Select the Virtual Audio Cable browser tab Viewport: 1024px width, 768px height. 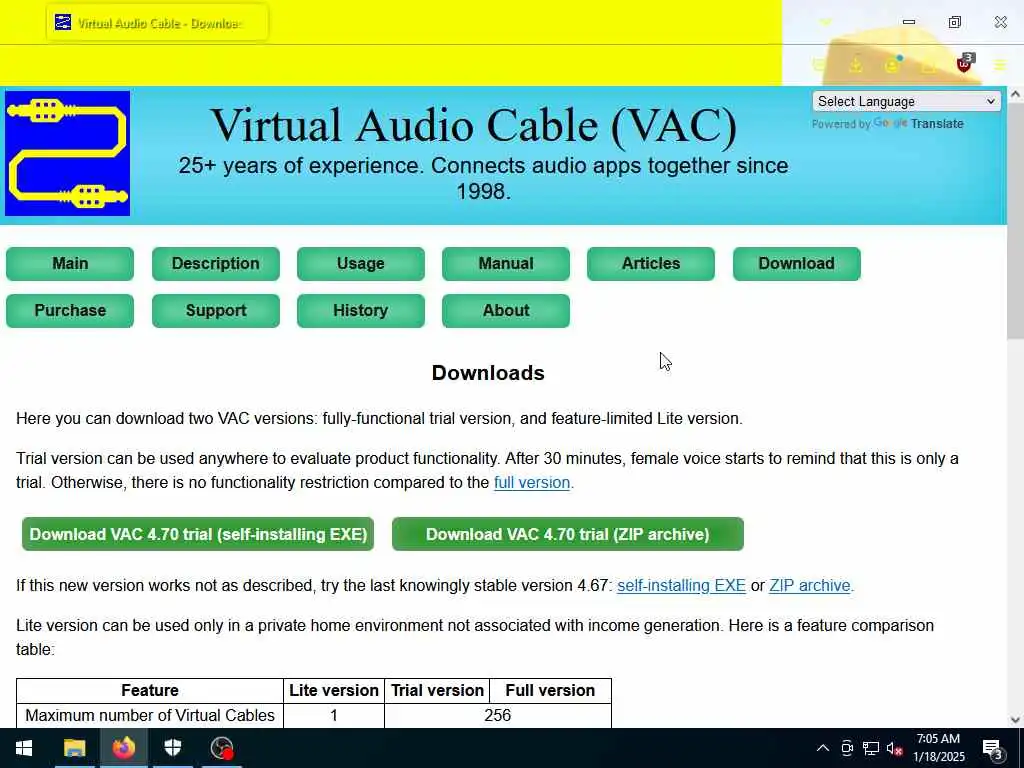tap(157, 22)
